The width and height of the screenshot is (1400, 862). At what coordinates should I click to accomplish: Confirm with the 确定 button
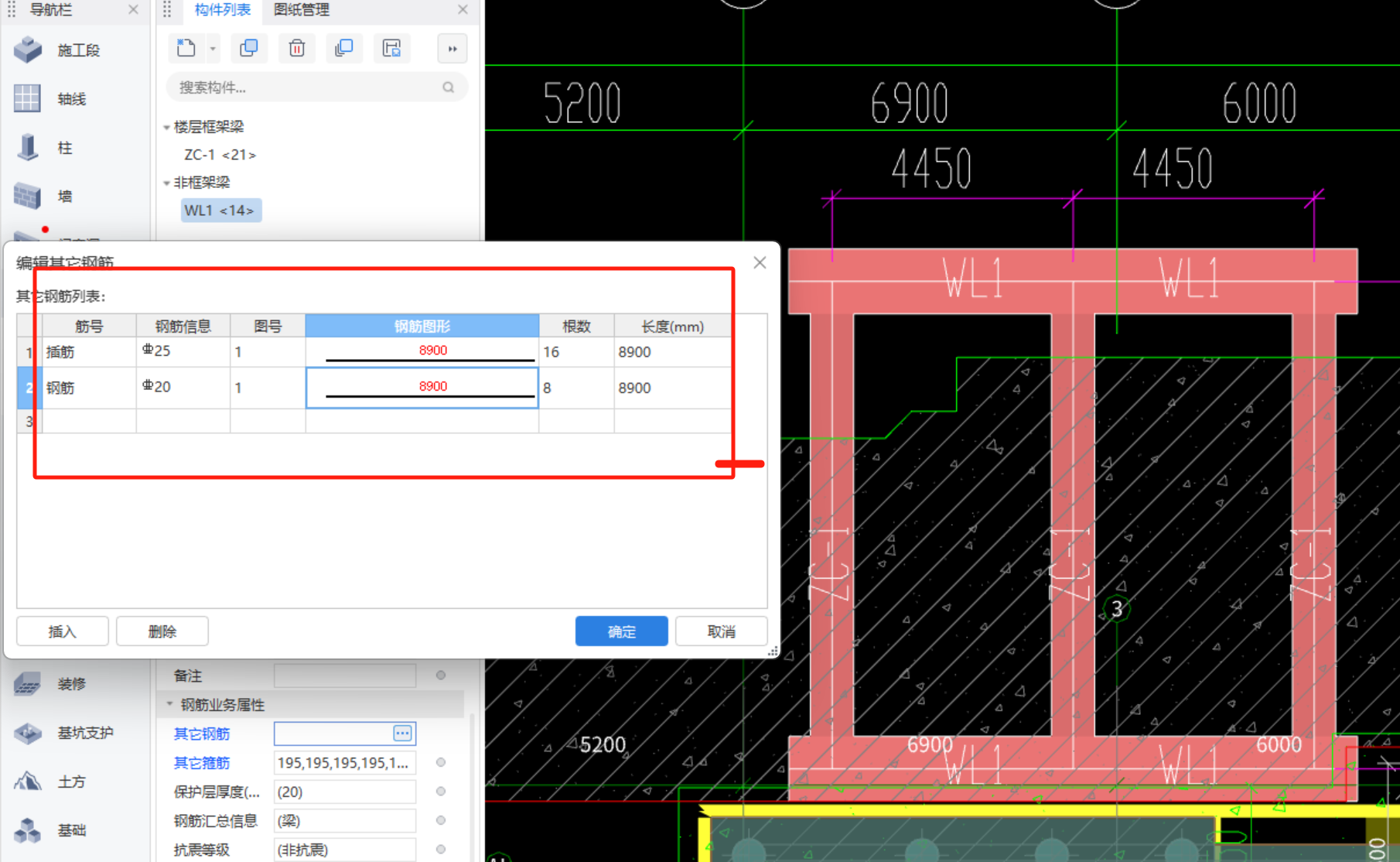coord(622,631)
